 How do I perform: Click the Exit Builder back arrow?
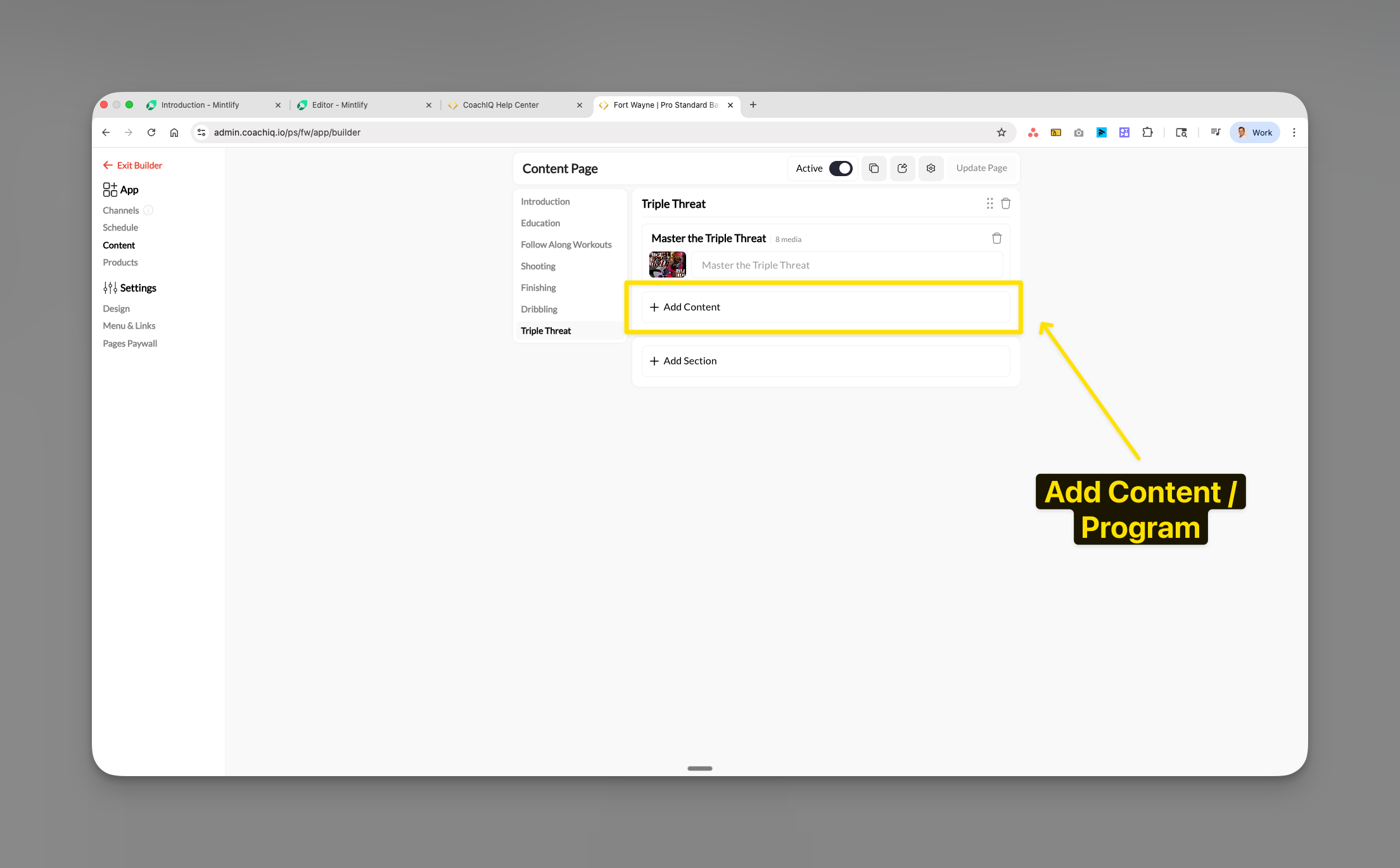108,165
